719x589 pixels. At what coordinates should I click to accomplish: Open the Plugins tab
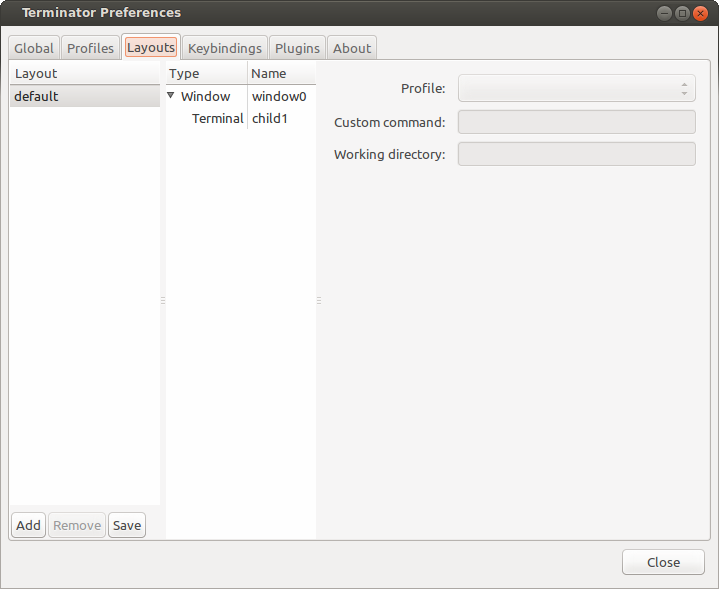[x=297, y=48]
